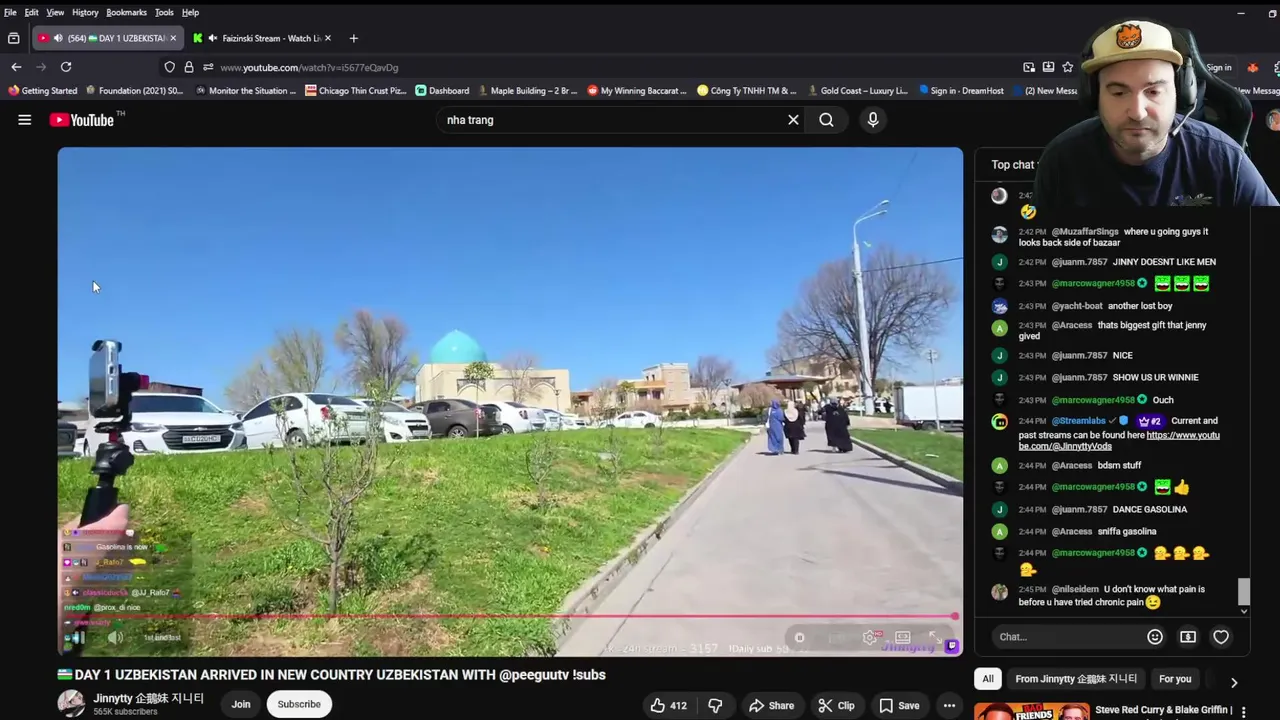The width and height of the screenshot is (1280, 720).
Task: Create a Clip of the video
Action: click(x=836, y=705)
